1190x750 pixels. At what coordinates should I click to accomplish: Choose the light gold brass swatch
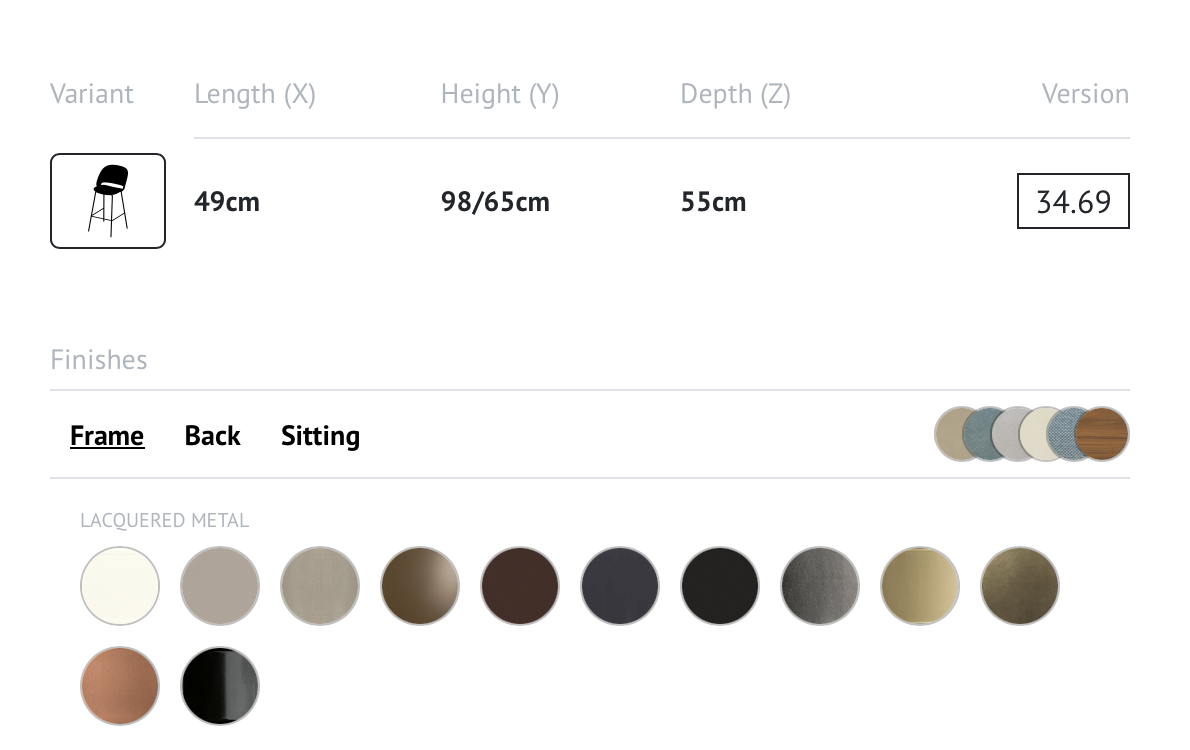[x=920, y=586]
